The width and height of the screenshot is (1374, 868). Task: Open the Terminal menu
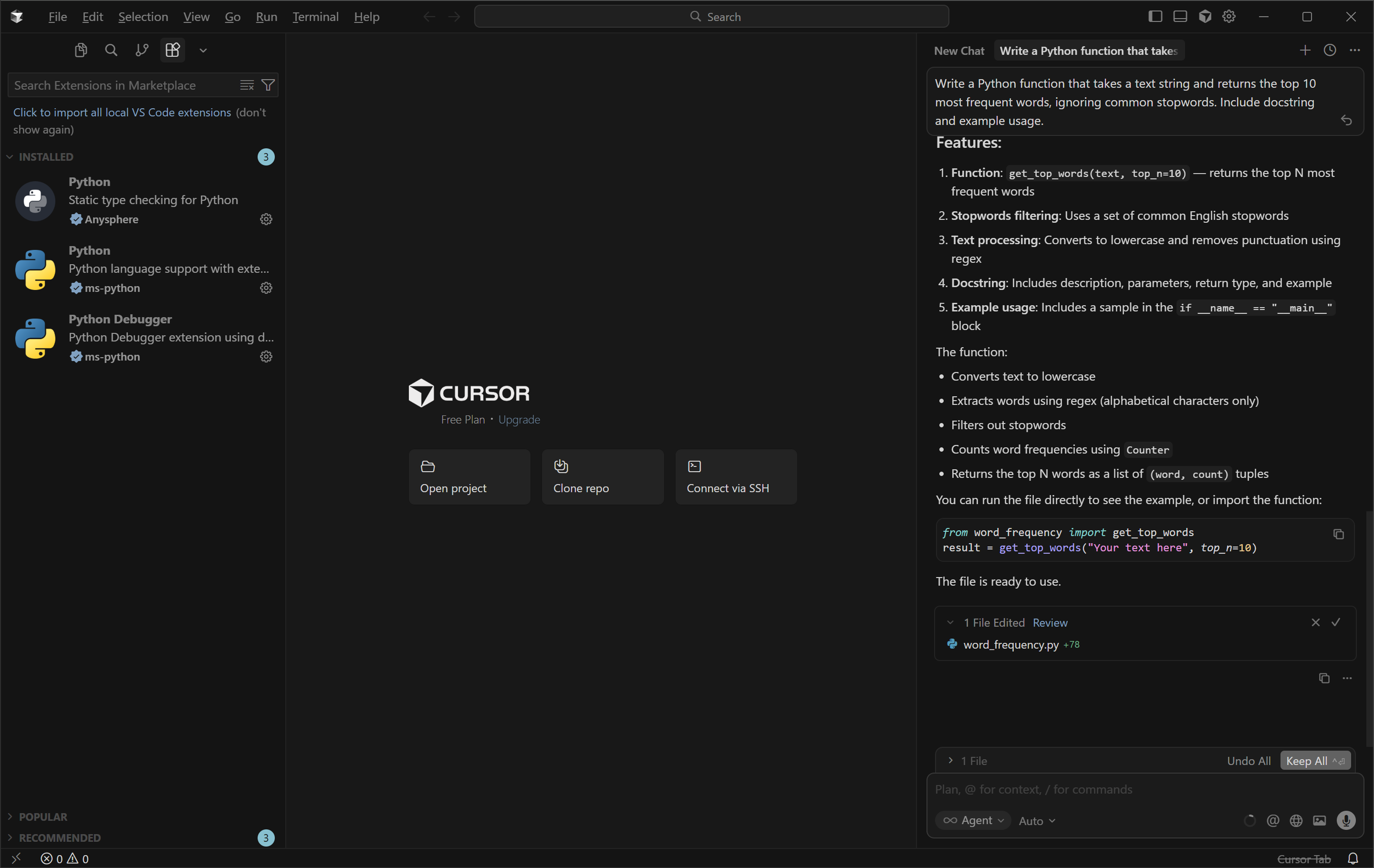(x=315, y=17)
